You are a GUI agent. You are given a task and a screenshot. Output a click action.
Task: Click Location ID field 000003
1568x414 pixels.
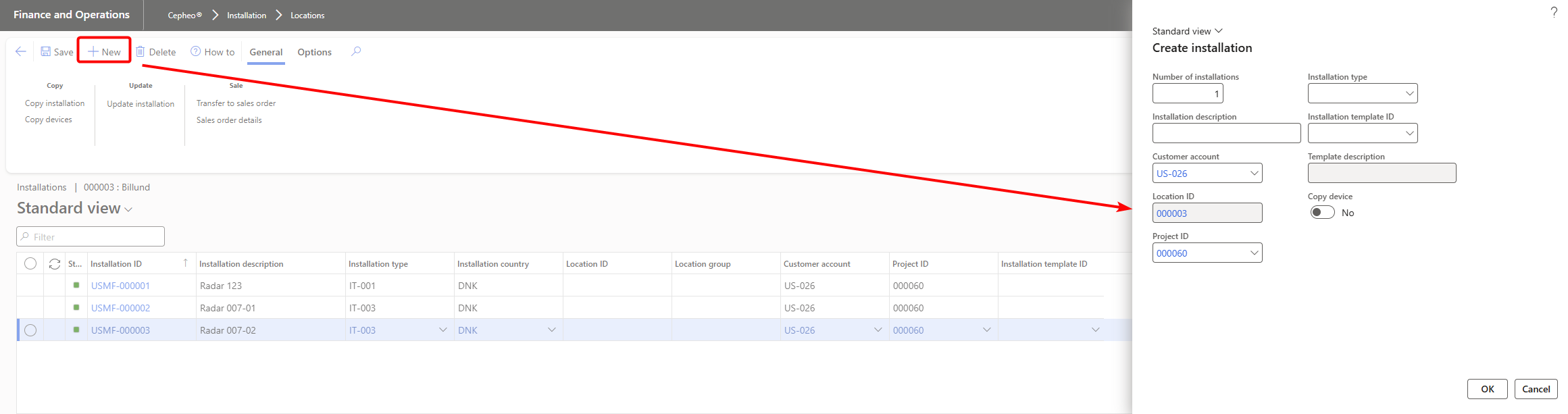click(x=1207, y=213)
